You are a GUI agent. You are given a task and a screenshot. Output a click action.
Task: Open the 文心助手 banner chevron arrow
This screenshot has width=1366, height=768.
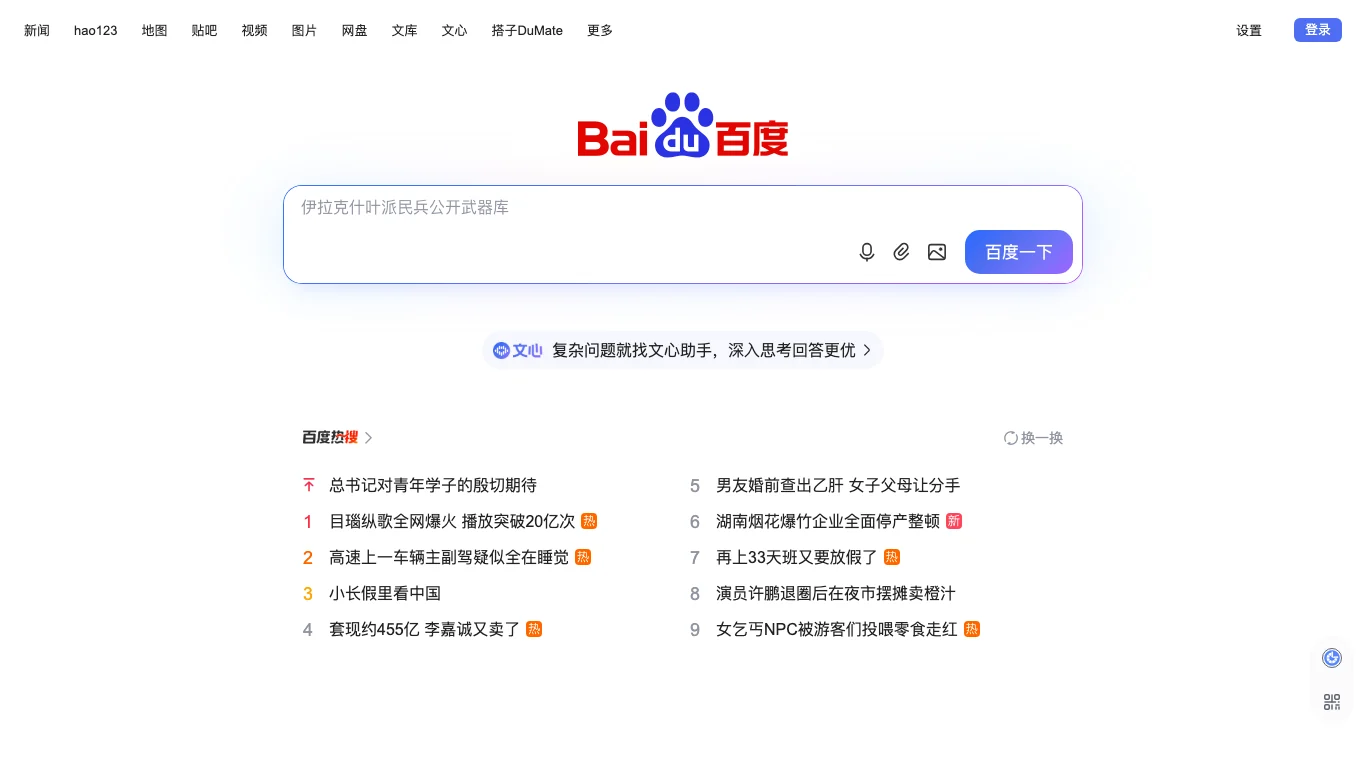pos(867,350)
